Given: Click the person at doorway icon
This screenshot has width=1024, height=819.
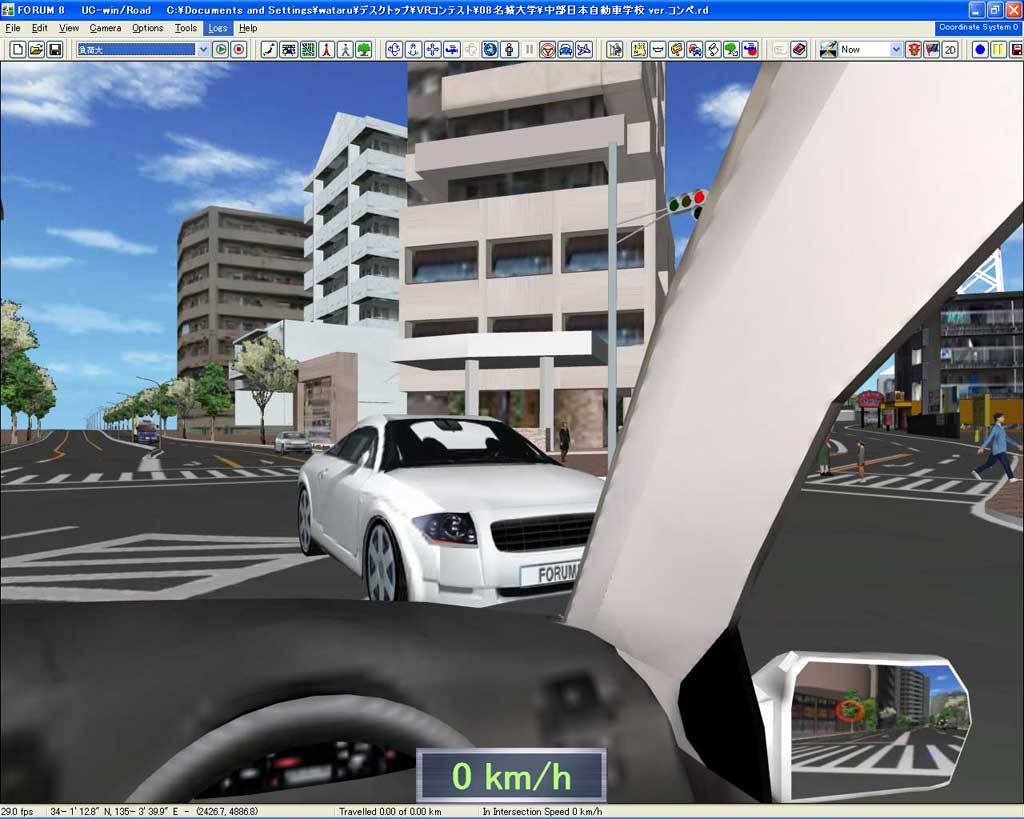Looking at the screenshot, I should tap(615, 50).
